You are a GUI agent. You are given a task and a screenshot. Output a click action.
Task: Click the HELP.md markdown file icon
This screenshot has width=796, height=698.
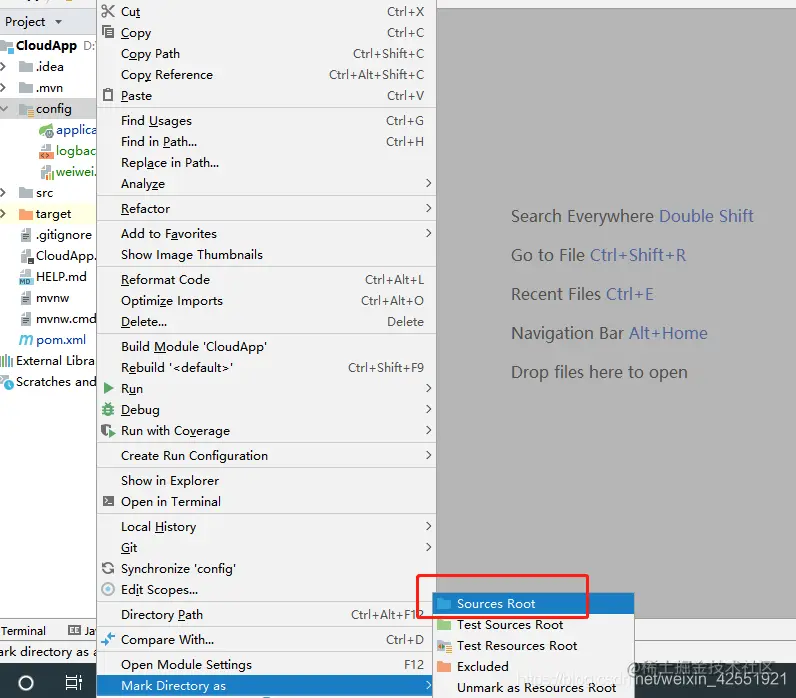[25, 277]
